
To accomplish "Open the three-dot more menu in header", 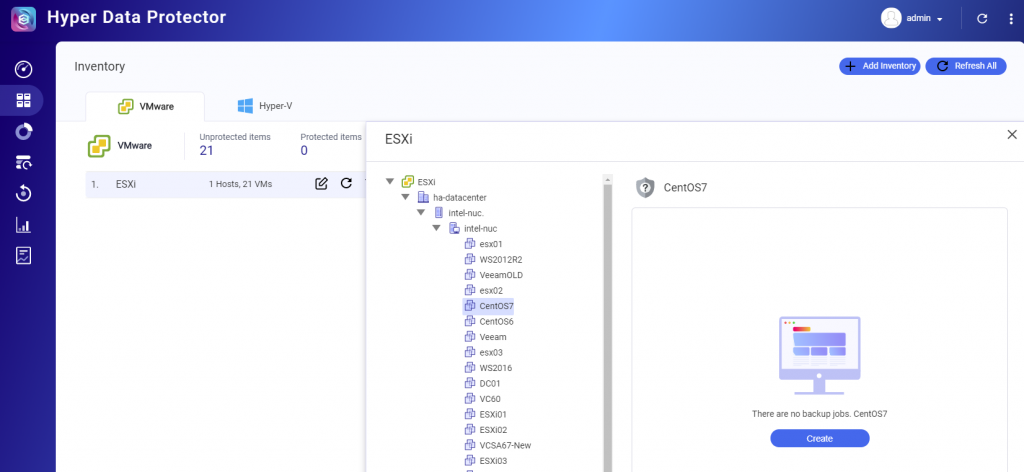I will [1010, 18].
